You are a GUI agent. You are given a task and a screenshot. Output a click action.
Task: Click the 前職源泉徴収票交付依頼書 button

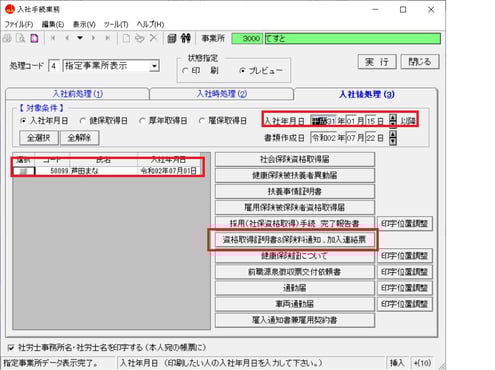pyautogui.click(x=295, y=272)
